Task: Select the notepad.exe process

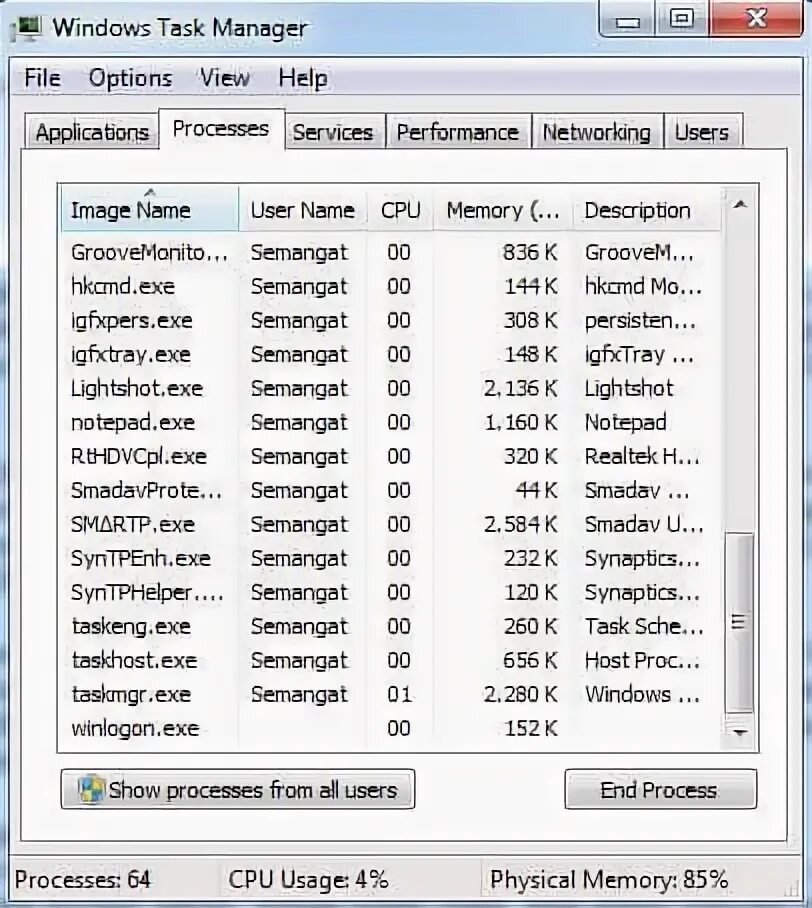Action: (x=391, y=422)
